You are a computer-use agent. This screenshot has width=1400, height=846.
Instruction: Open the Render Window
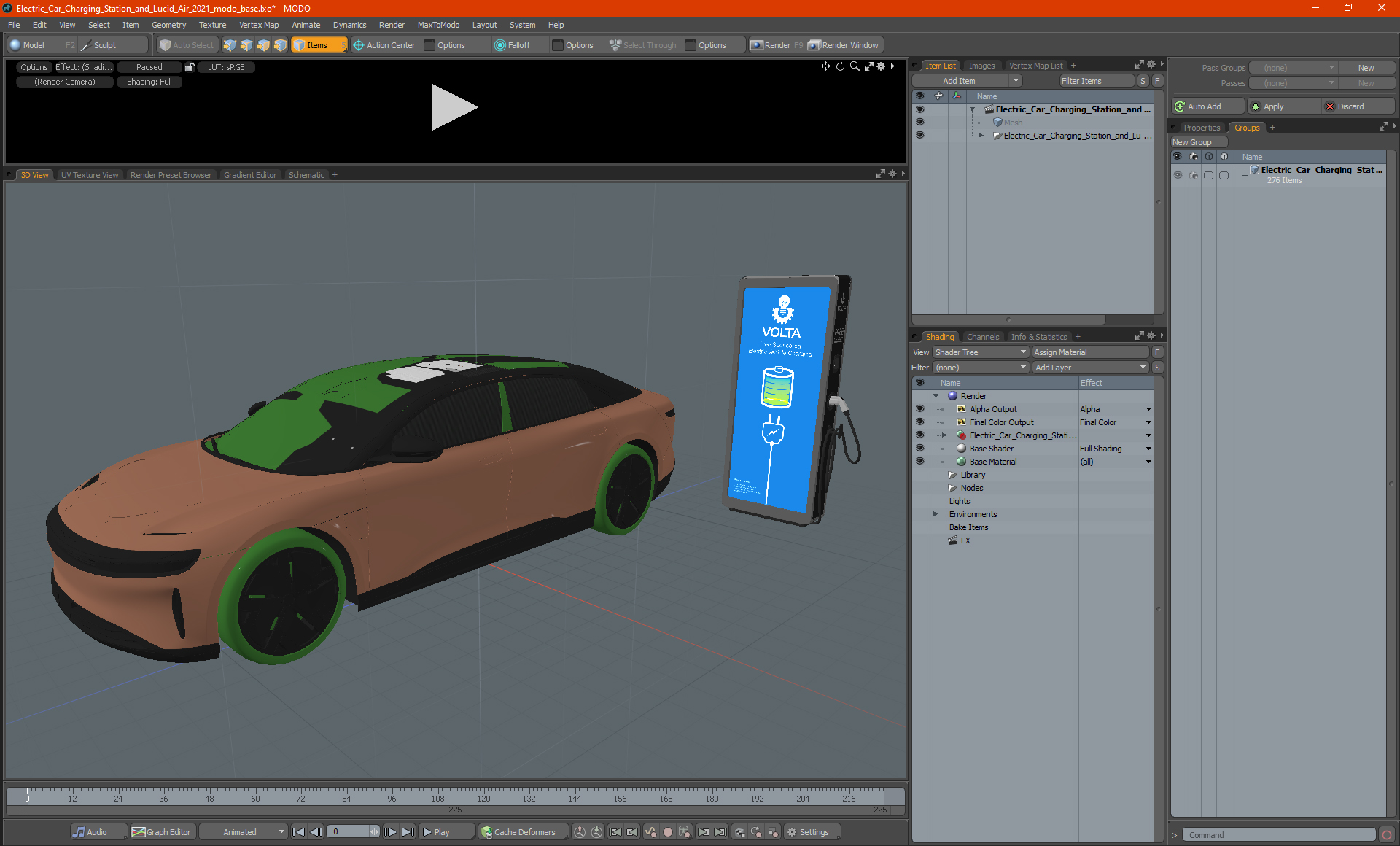tap(844, 45)
